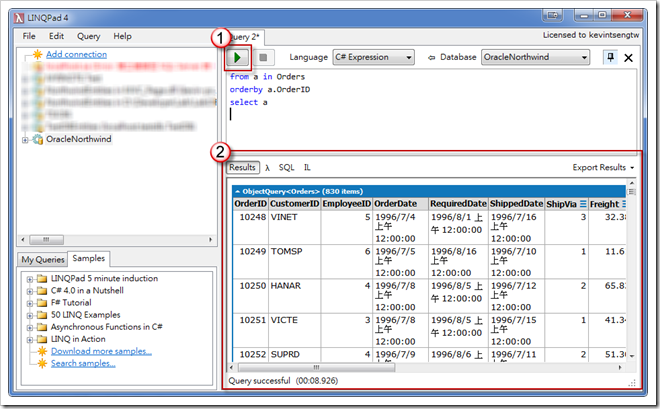Image resolution: width=660 pixels, height=409 pixels.
Task: Open the Language dropdown showing C# Expression
Action: (374, 57)
